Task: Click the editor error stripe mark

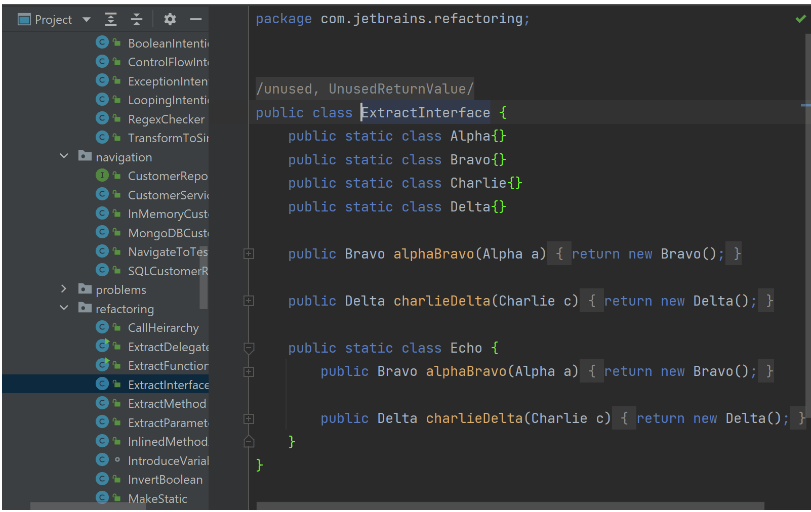Action: click(806, 106)
